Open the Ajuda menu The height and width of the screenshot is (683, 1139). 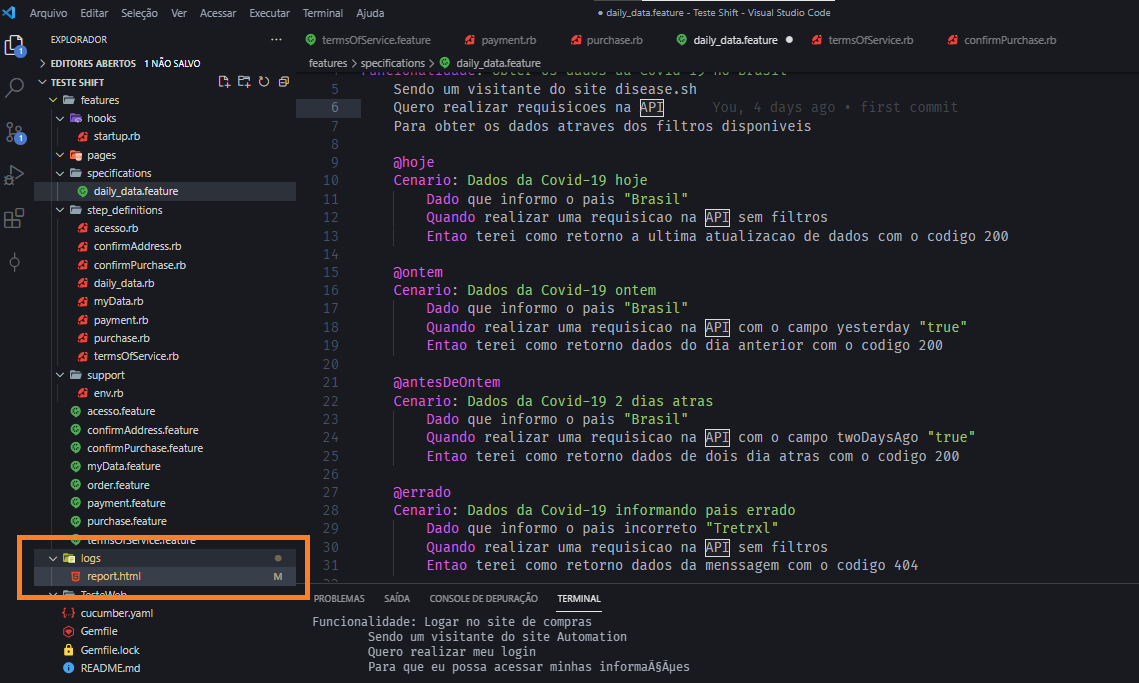pyautogui.click(x=370, y=13)
